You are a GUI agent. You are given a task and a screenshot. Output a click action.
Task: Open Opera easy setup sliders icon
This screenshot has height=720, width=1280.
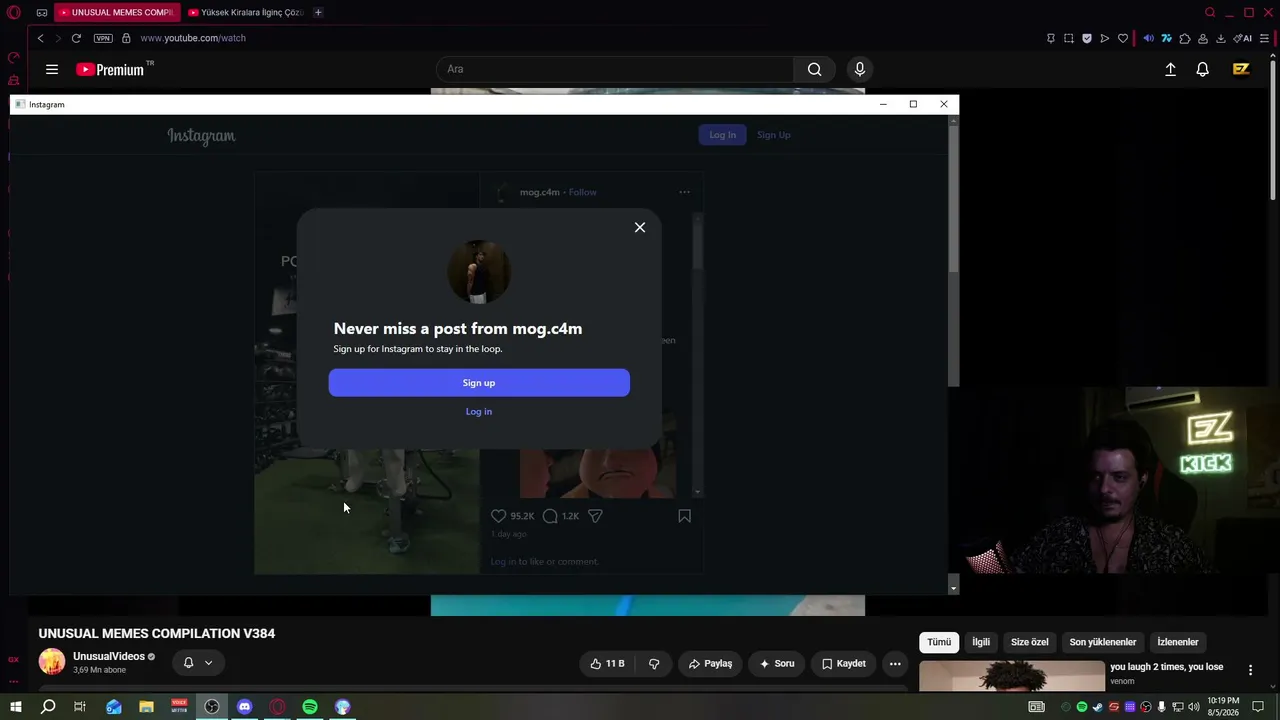click(1265, 38)
